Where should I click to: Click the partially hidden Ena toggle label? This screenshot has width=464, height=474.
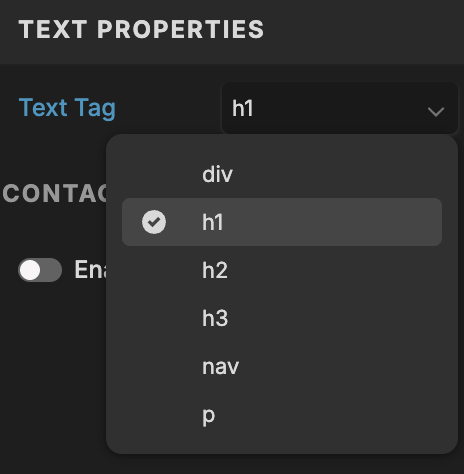click(90, 270)
